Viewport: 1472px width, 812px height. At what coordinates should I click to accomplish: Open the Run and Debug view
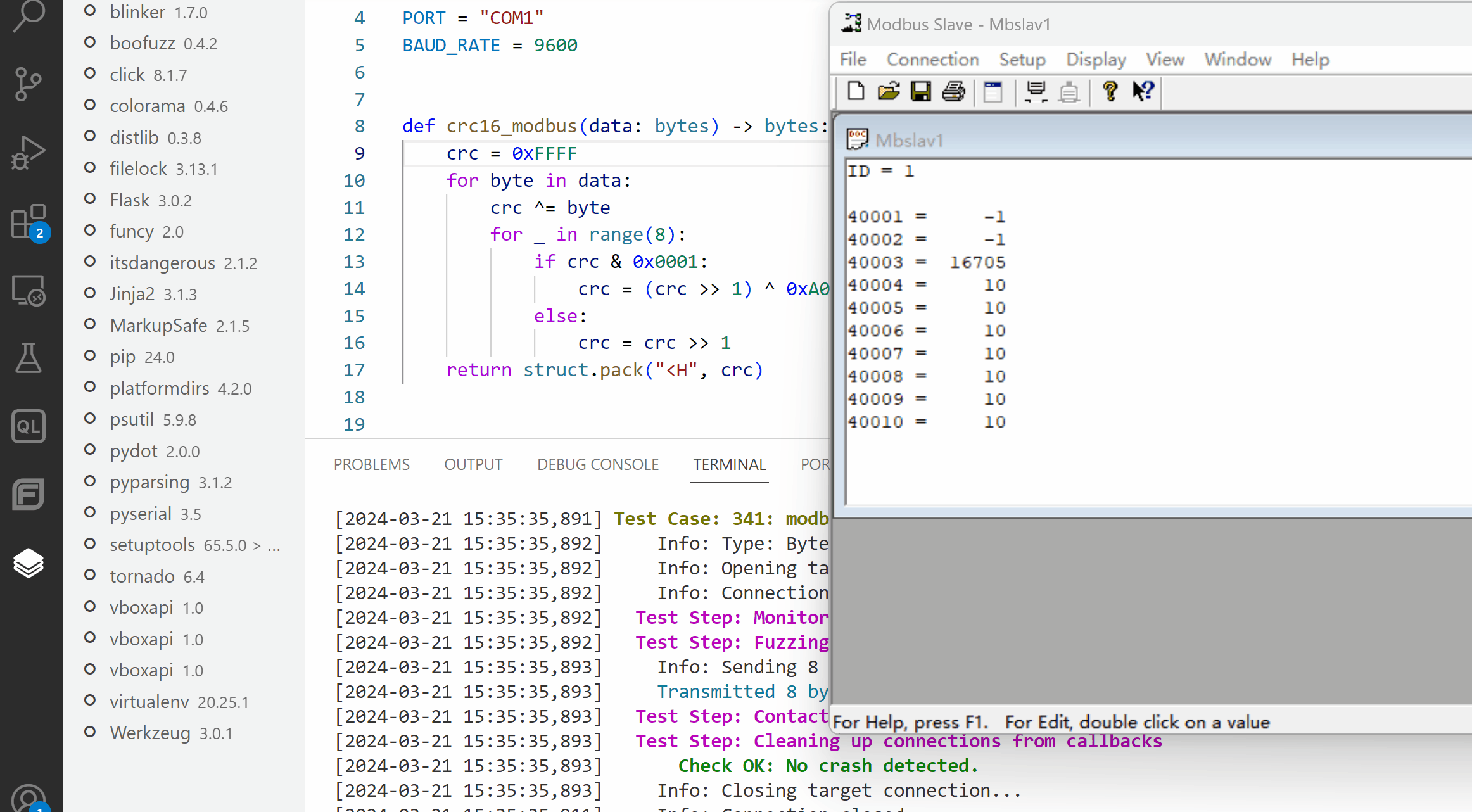click(28, 153)
